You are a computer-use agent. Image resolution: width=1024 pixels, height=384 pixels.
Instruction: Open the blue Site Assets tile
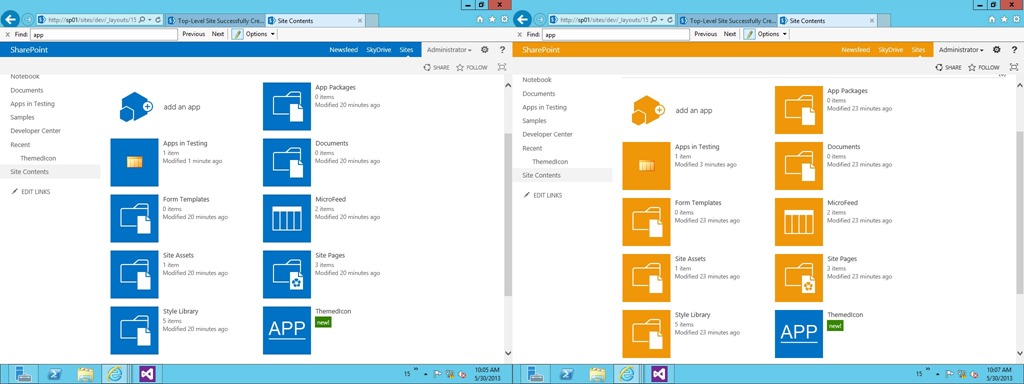point(135,274)
